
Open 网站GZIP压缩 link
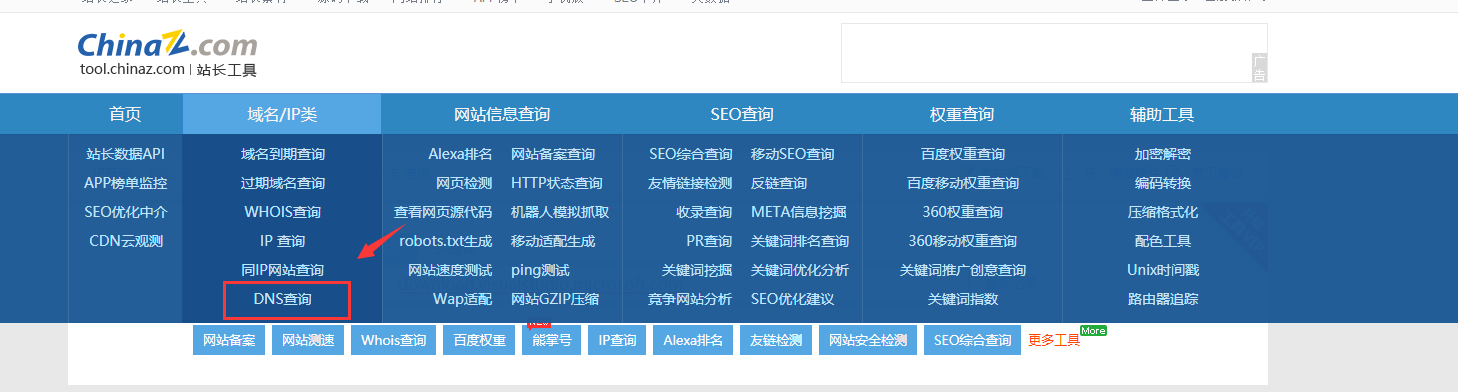(555, 299)
